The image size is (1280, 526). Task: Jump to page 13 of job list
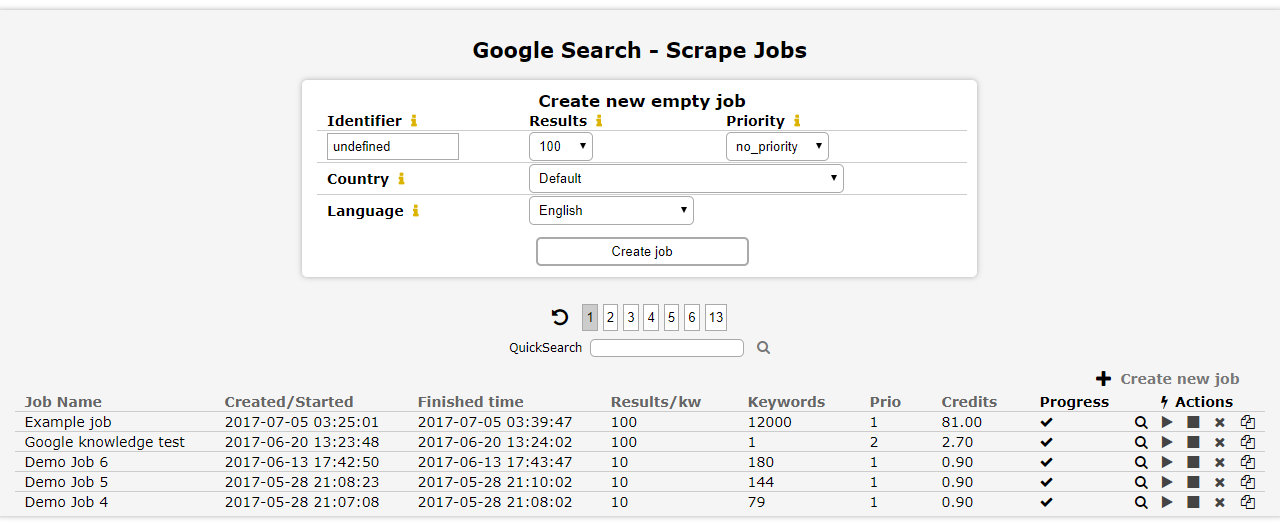coord(715,318)
